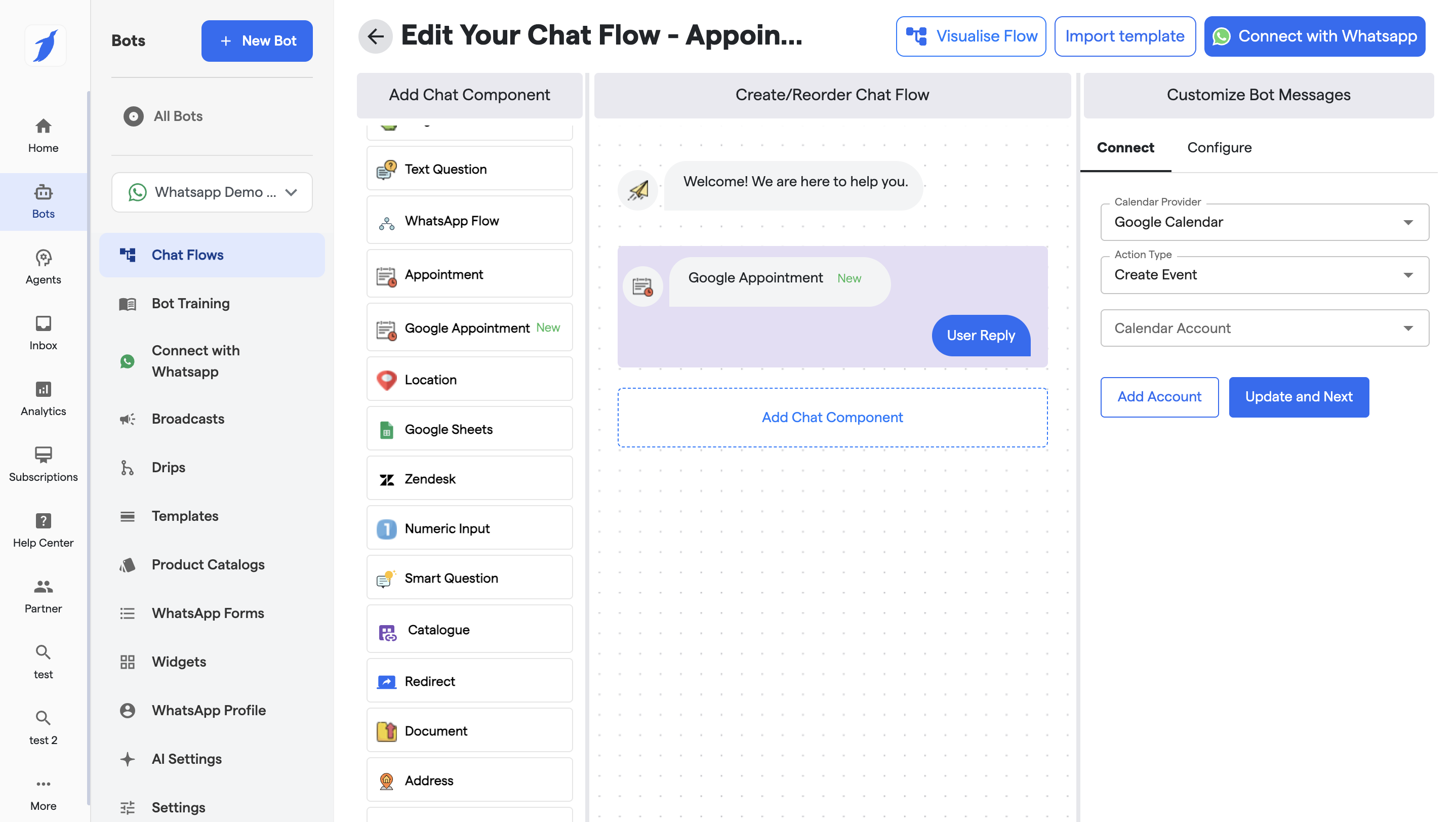
Task: Click the dashed Add Chat Component area
Action: coord(831,417)
